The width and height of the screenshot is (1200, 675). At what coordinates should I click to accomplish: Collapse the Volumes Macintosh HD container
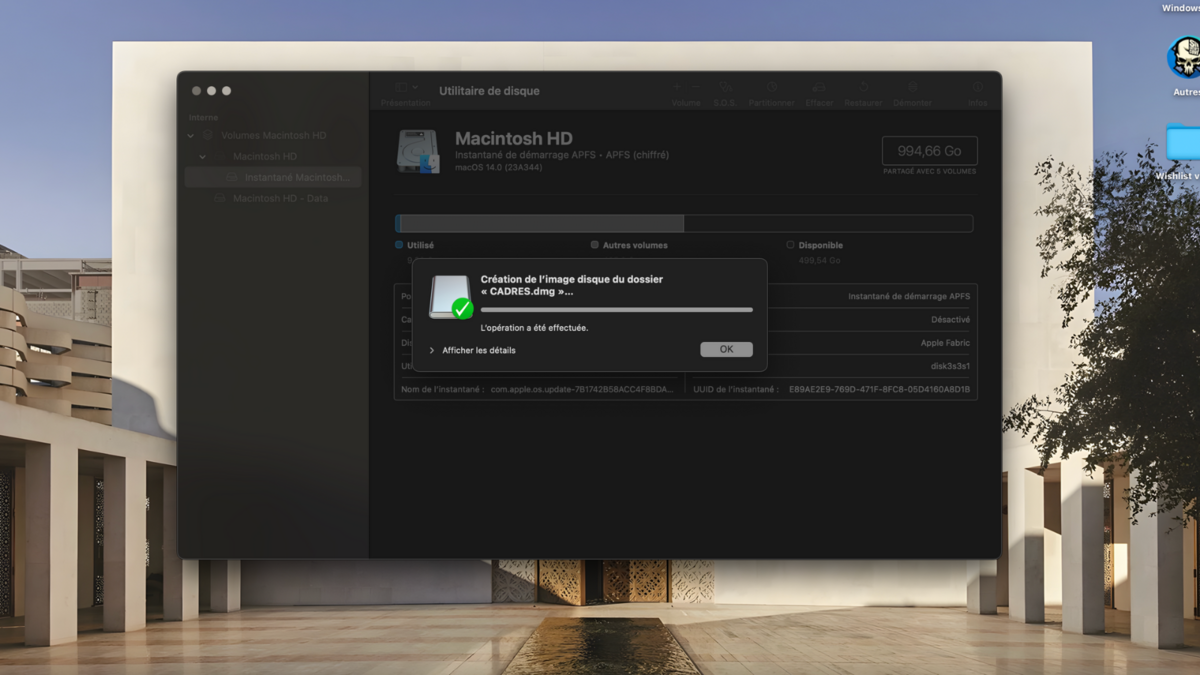[190, 135]
